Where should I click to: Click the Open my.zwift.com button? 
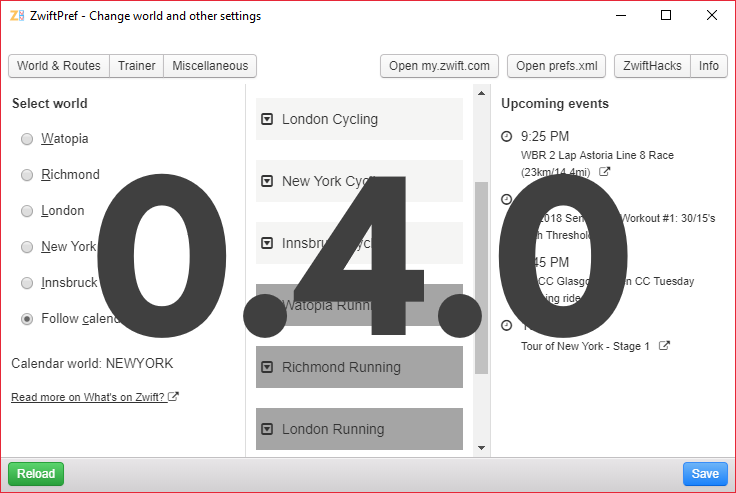click(x=439, y=66)
